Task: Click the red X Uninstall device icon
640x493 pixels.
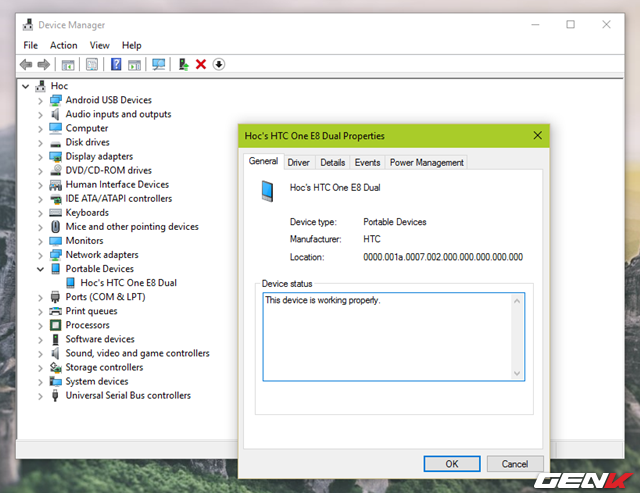Action: (201, 64)
